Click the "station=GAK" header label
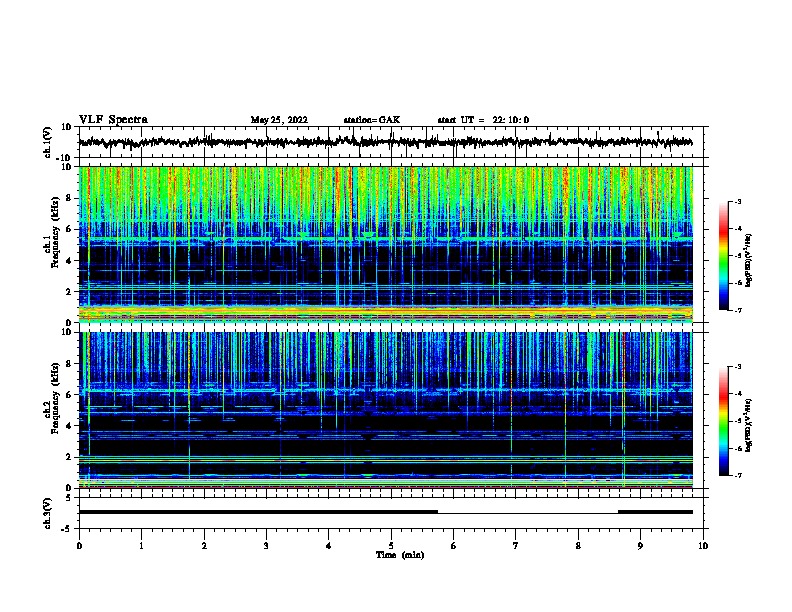792x612 pixels. point(372,120)
